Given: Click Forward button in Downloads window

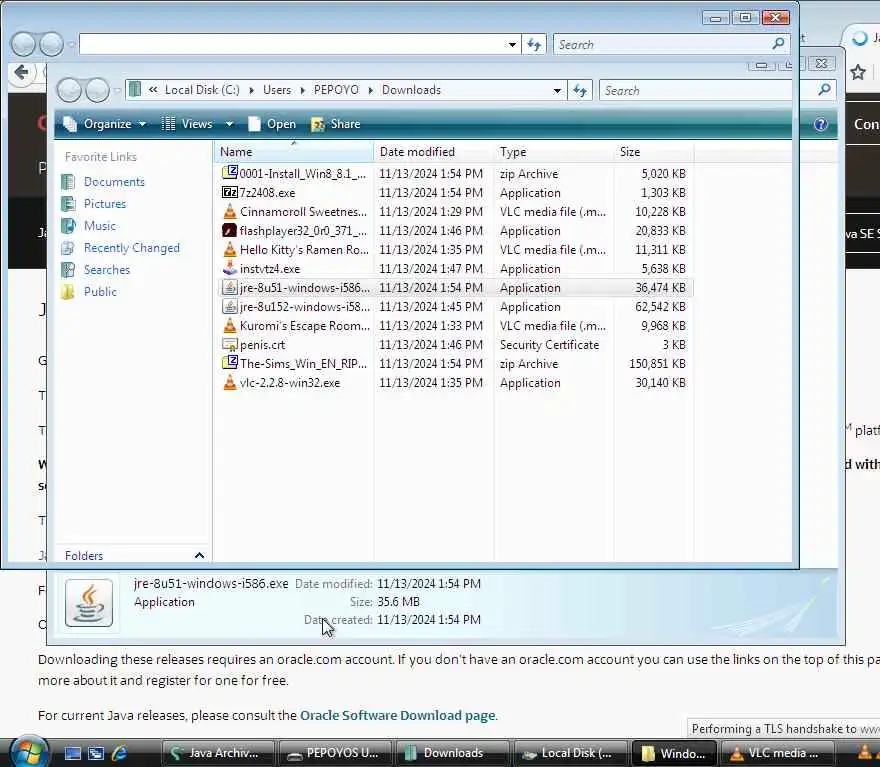Looking at the screenshot, I should (x=97, y=90).
